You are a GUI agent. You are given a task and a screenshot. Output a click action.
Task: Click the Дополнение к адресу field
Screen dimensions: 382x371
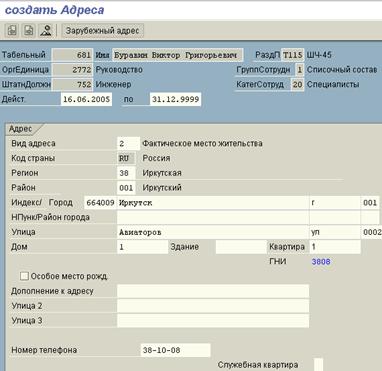(213, 291)
